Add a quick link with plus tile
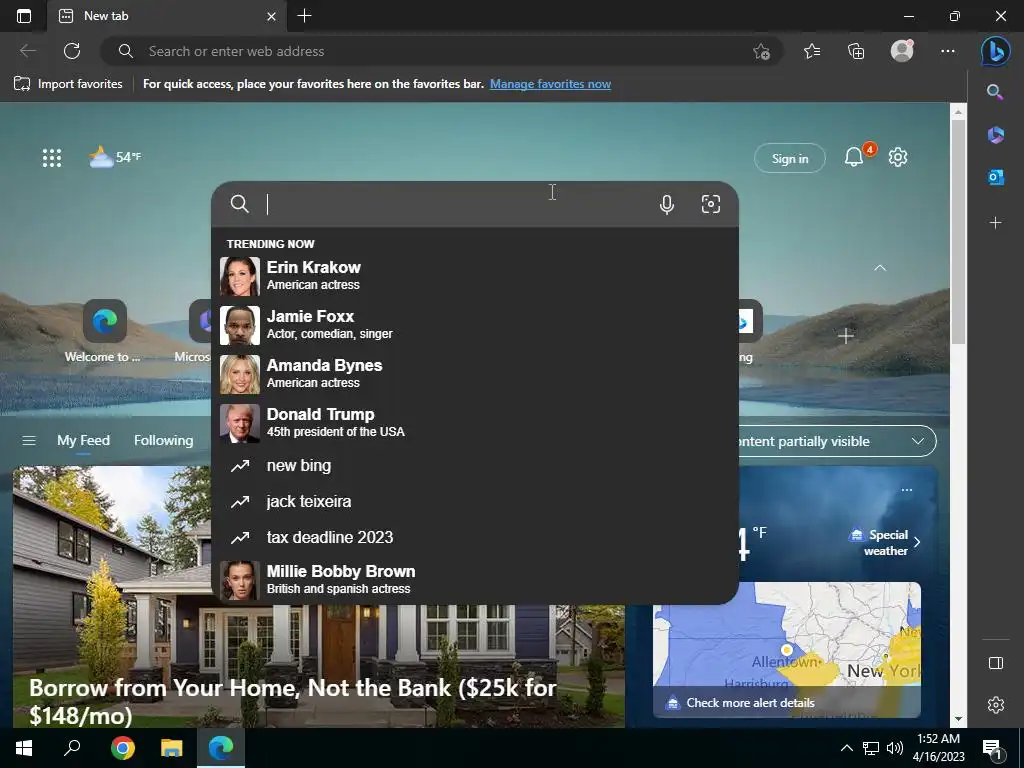This screenshot has width=1024, height=768. pyautogui.click(x=845, y=336)
